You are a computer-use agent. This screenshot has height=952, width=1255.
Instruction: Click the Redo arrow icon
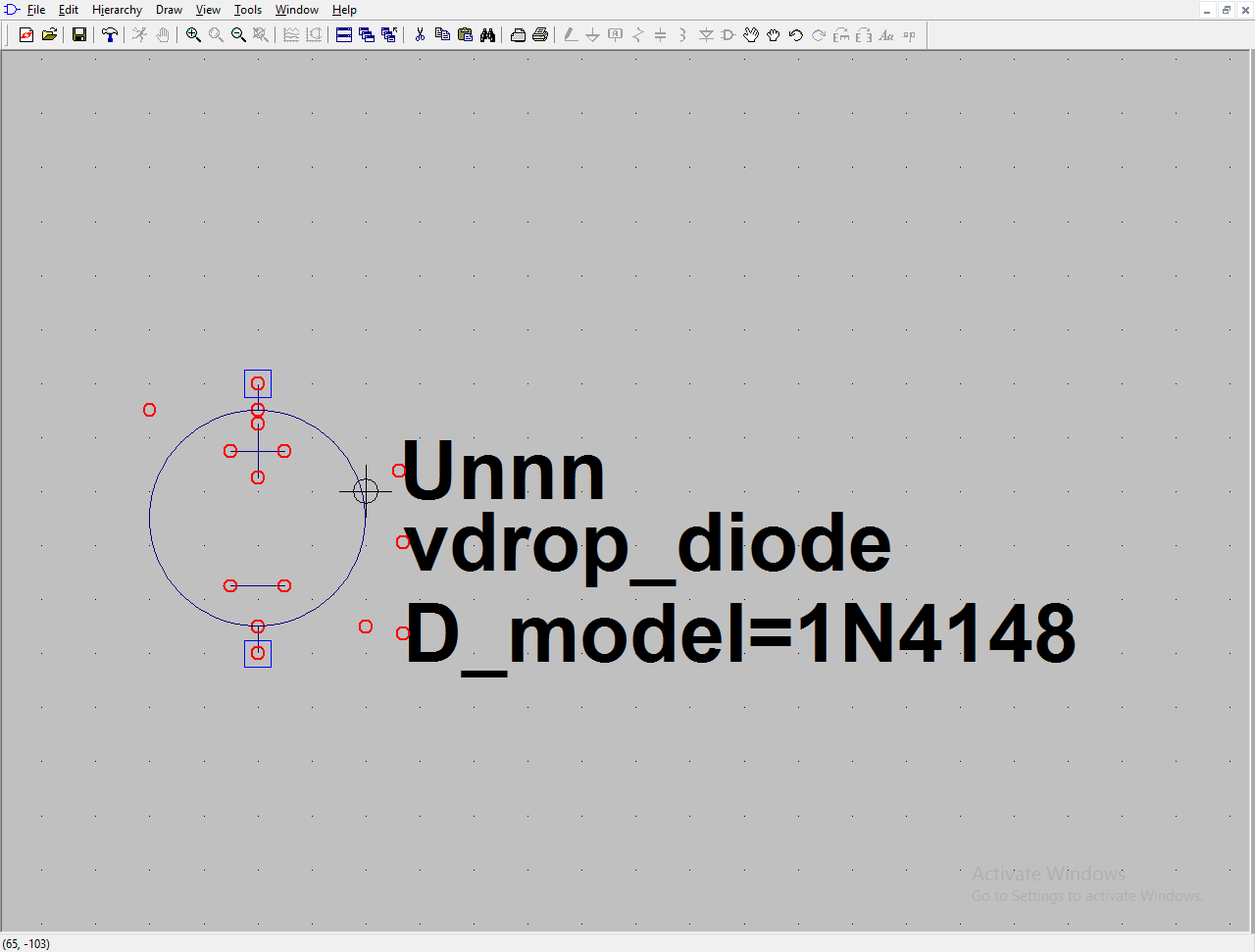pos(819,35)
